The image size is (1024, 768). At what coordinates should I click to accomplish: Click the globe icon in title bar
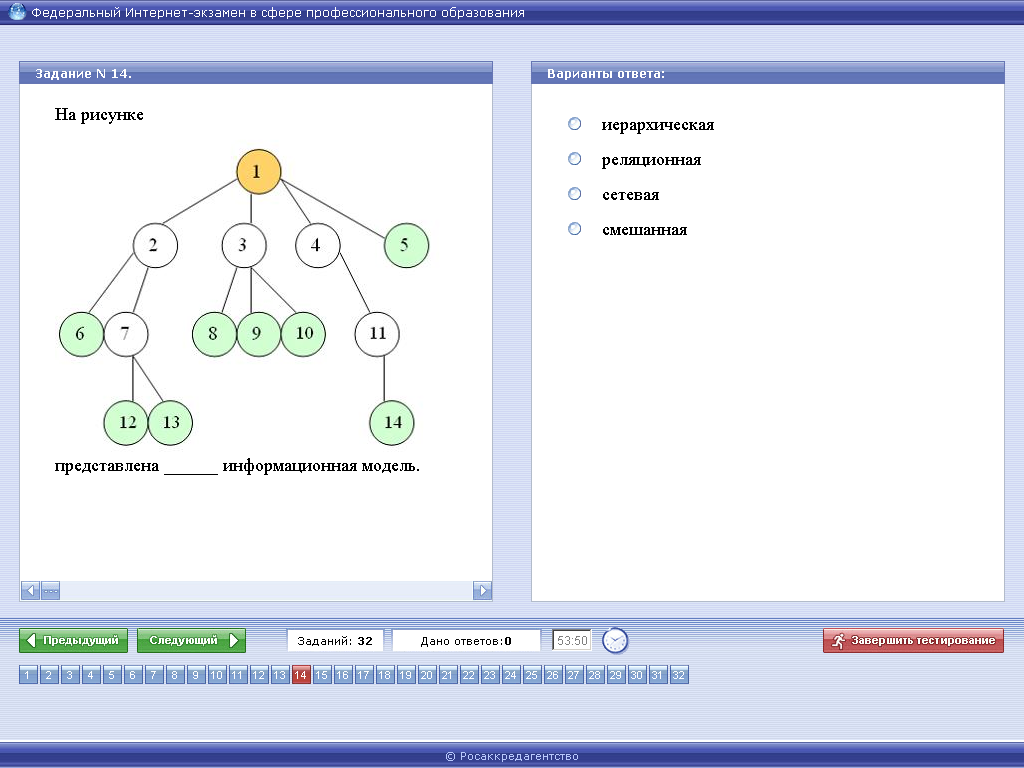pos(17,13)
